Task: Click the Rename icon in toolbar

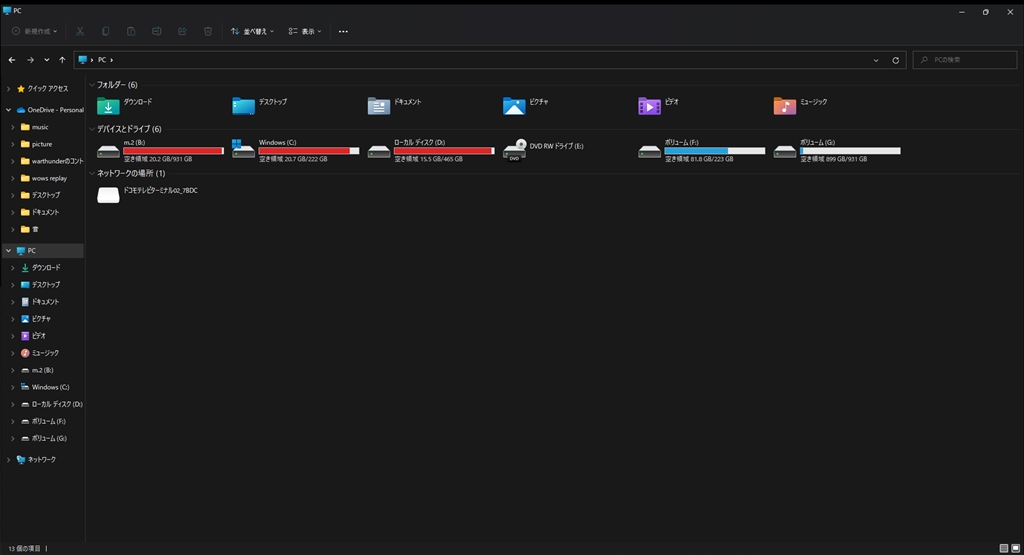Action: 157,31
